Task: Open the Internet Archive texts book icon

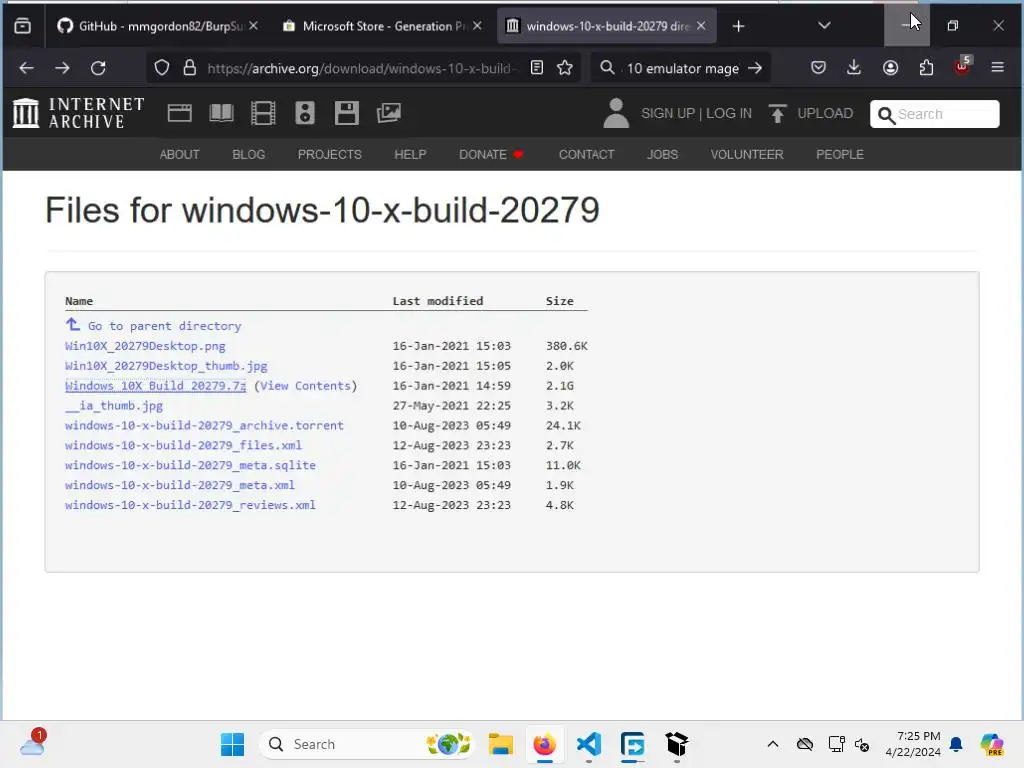Action: [221, 114]
